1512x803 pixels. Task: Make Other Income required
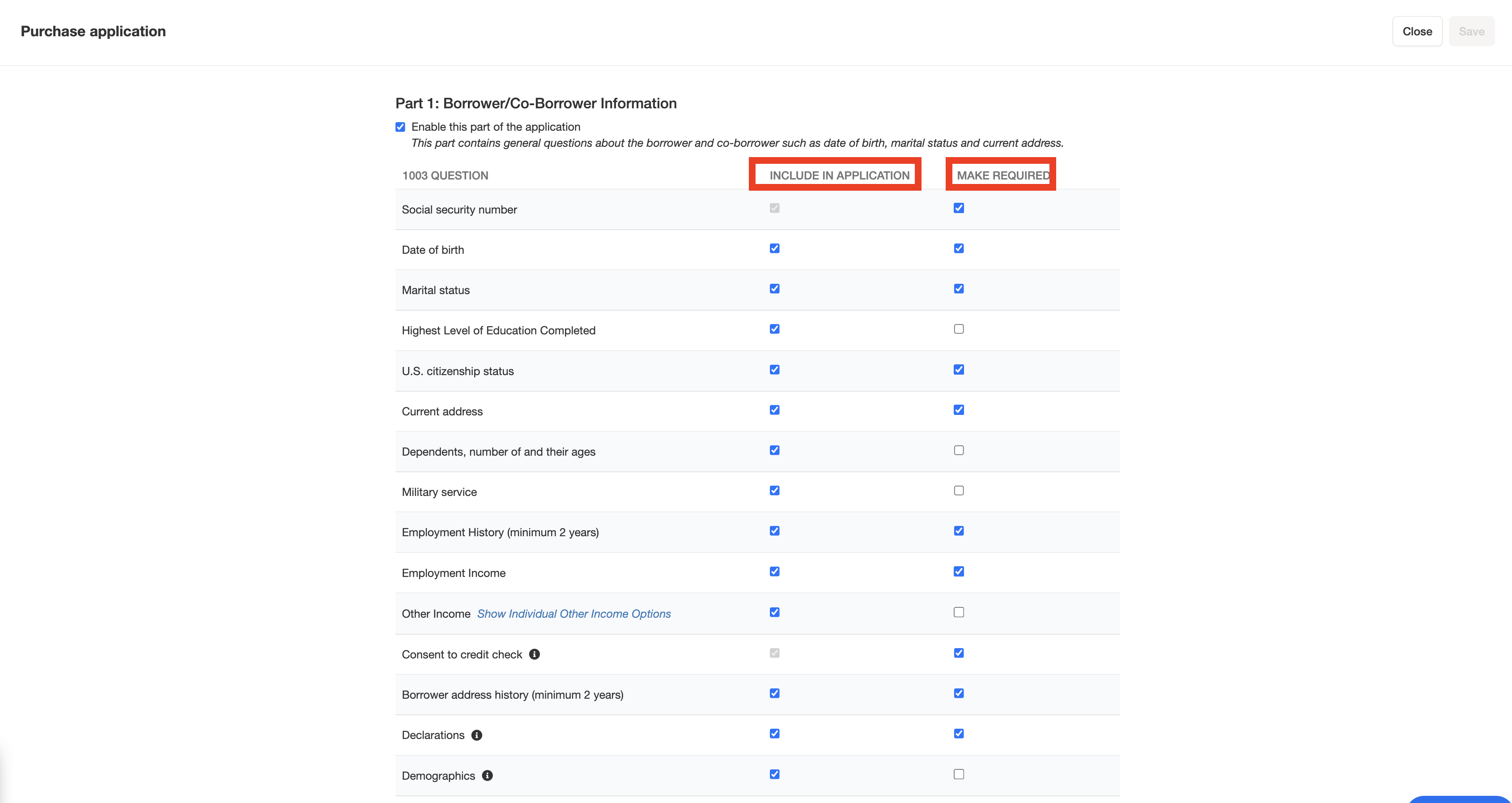pos(959,612)
